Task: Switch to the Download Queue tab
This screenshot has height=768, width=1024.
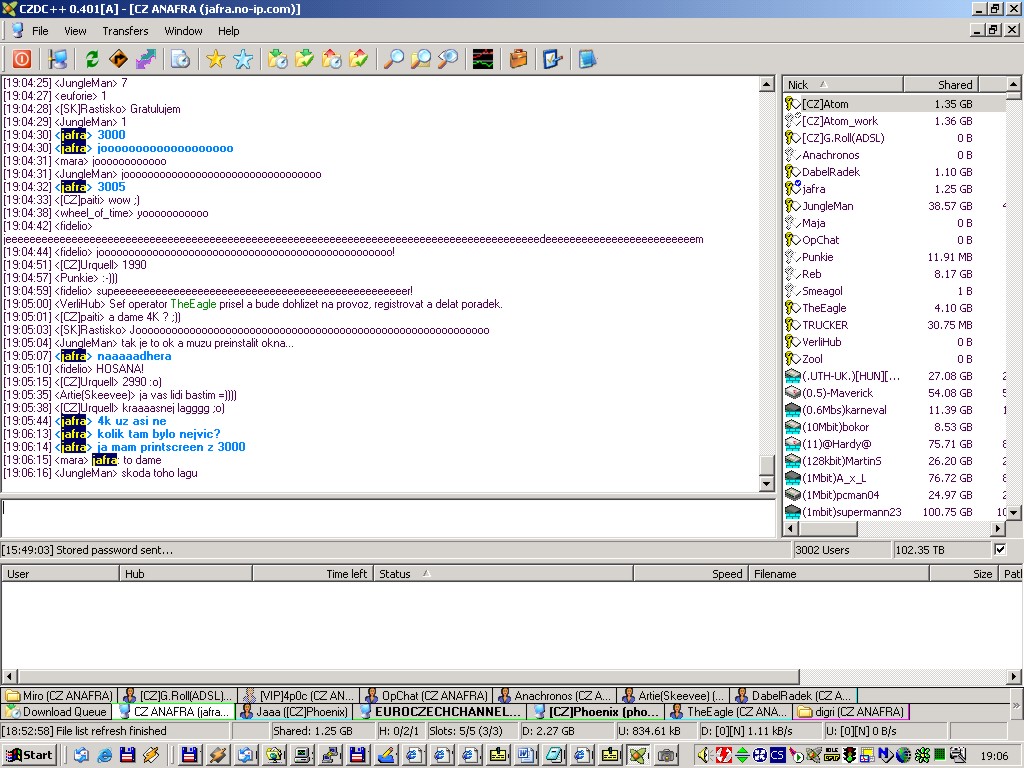Action: pyautogui.click(x=56, y=712)
